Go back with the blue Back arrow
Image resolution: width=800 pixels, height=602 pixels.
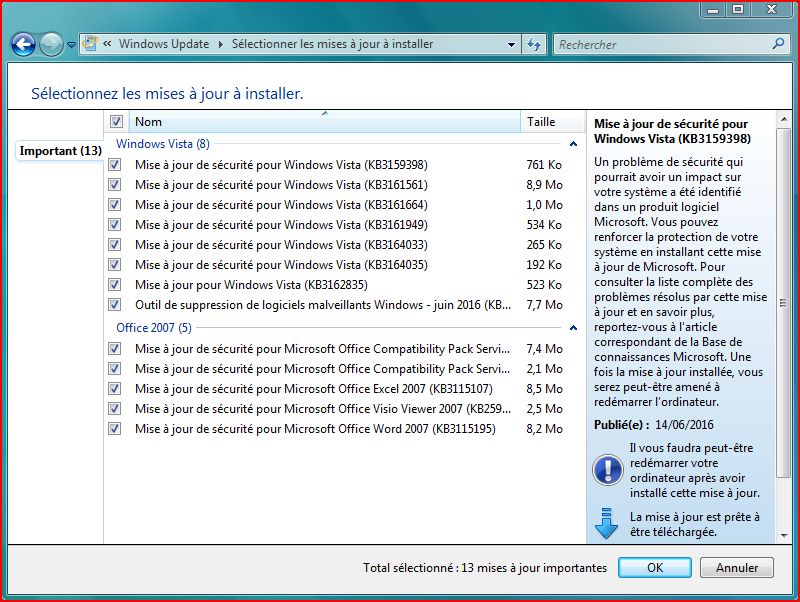(x=23, y=44)
